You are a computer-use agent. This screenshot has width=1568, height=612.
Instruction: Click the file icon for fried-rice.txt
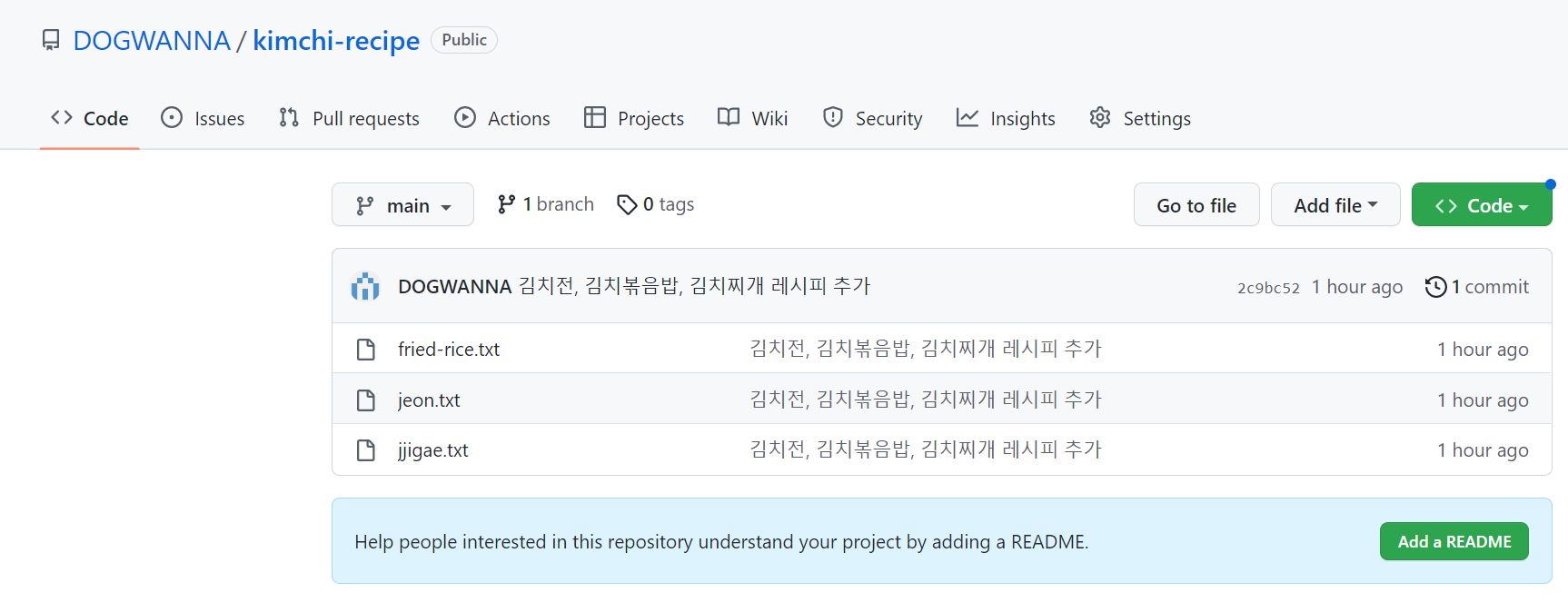366,349
